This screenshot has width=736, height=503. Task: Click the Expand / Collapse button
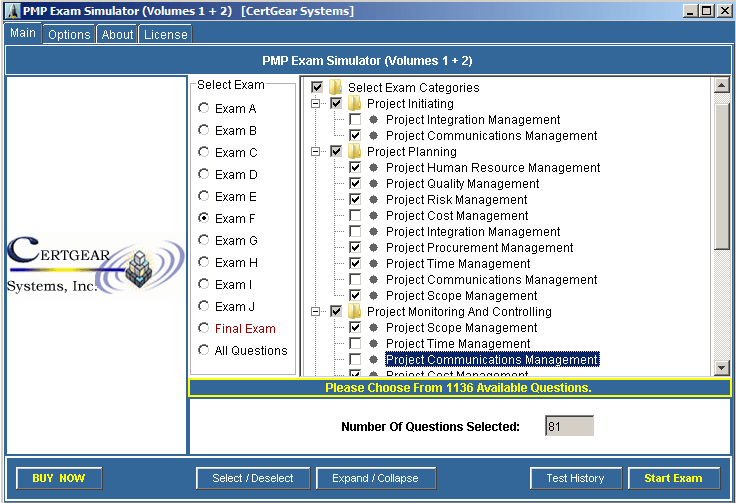point(376,478)
